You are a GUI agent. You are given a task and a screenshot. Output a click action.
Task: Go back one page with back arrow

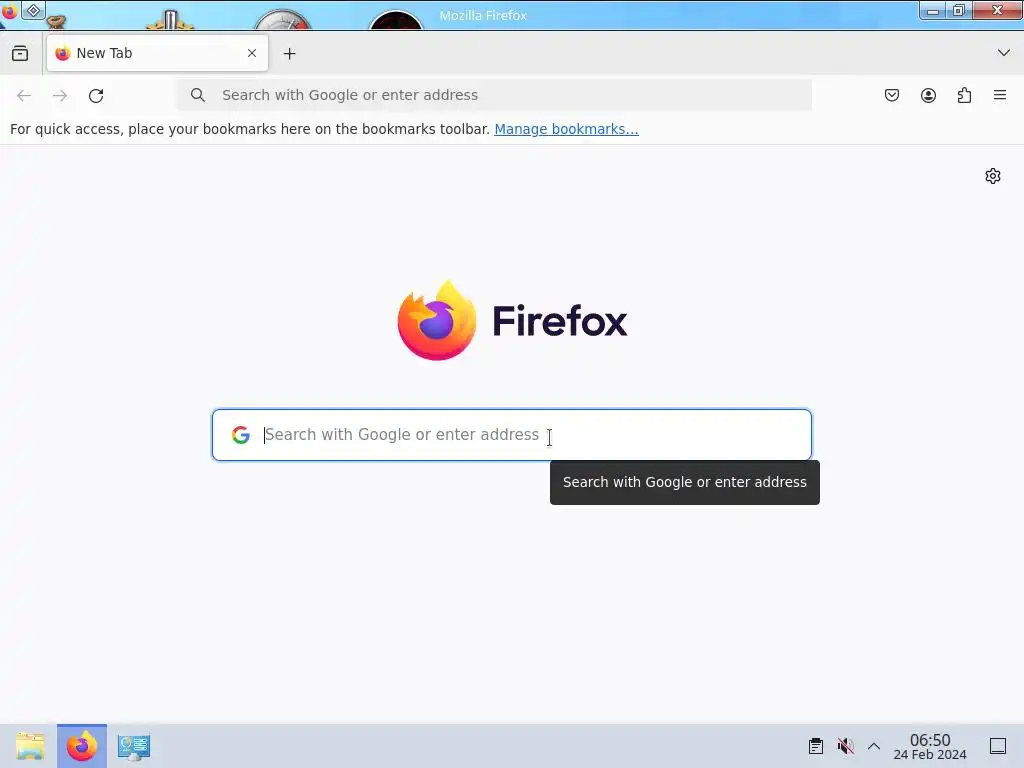pos(24,95)
